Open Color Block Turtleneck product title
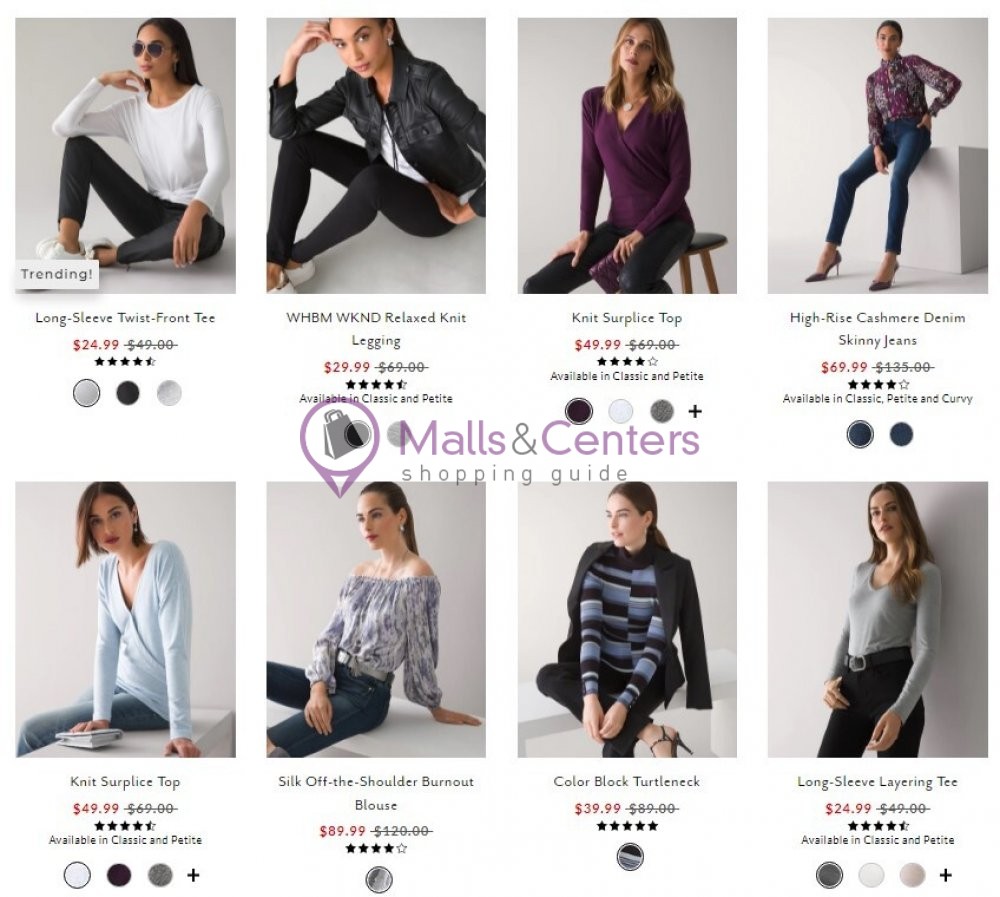 (x=627, y=782)
